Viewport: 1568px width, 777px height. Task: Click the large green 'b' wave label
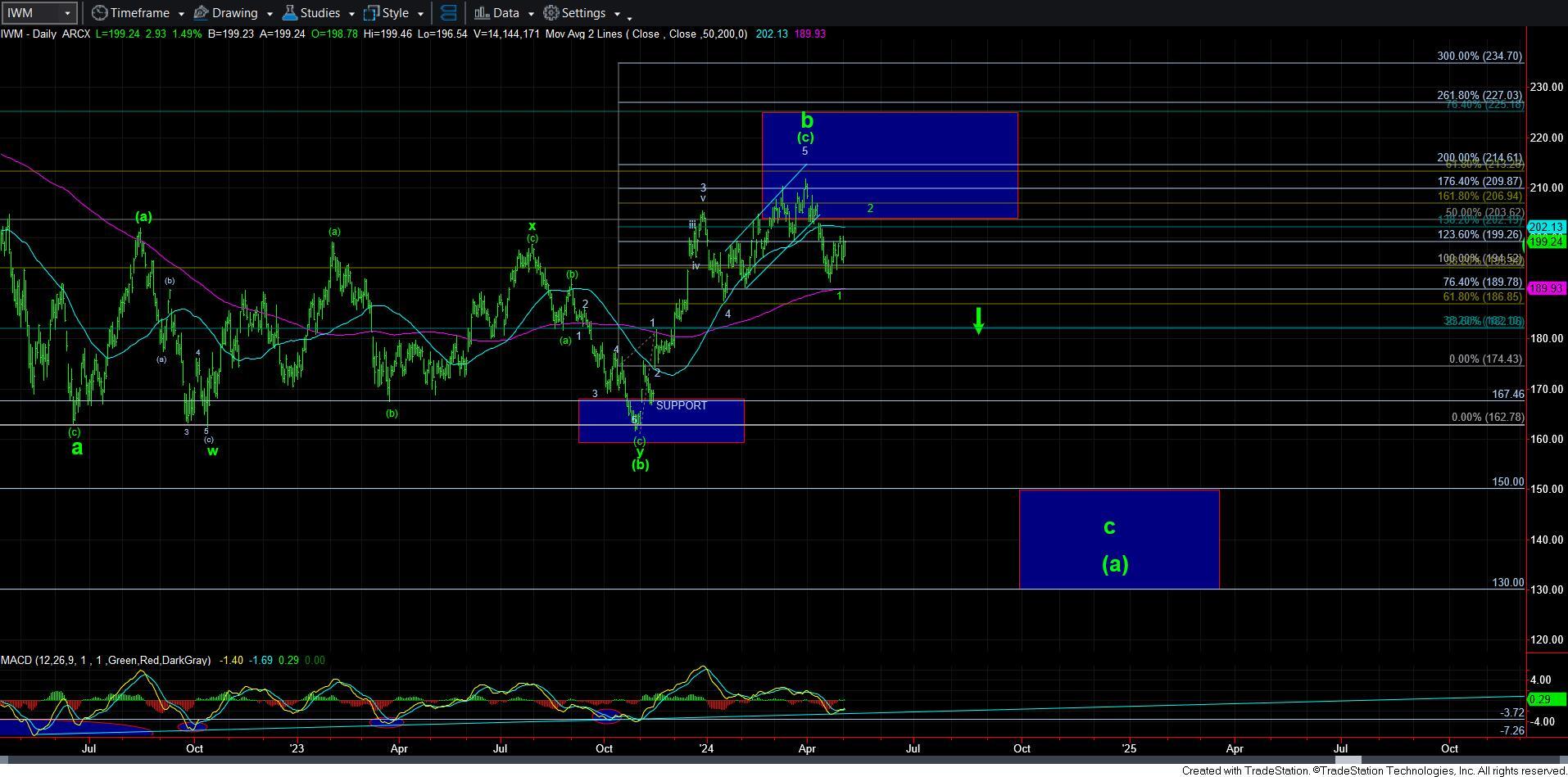coord(807,120)
